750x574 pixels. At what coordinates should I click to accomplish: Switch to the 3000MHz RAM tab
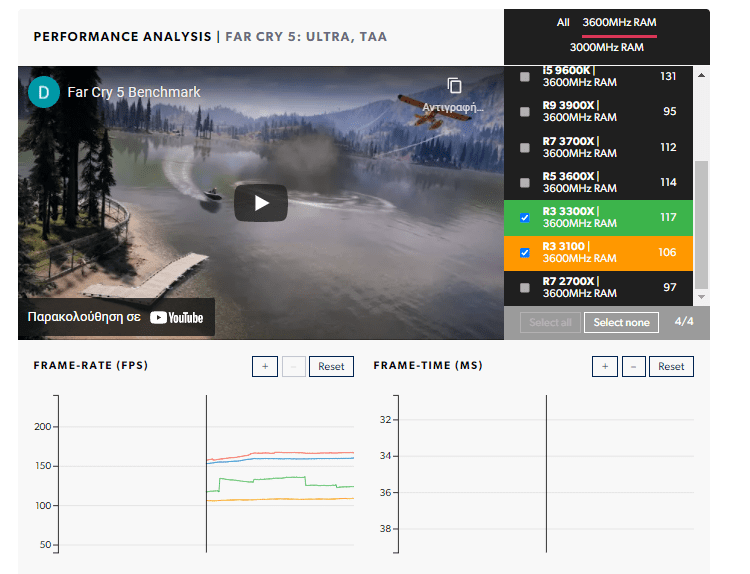tap(607, 47)
